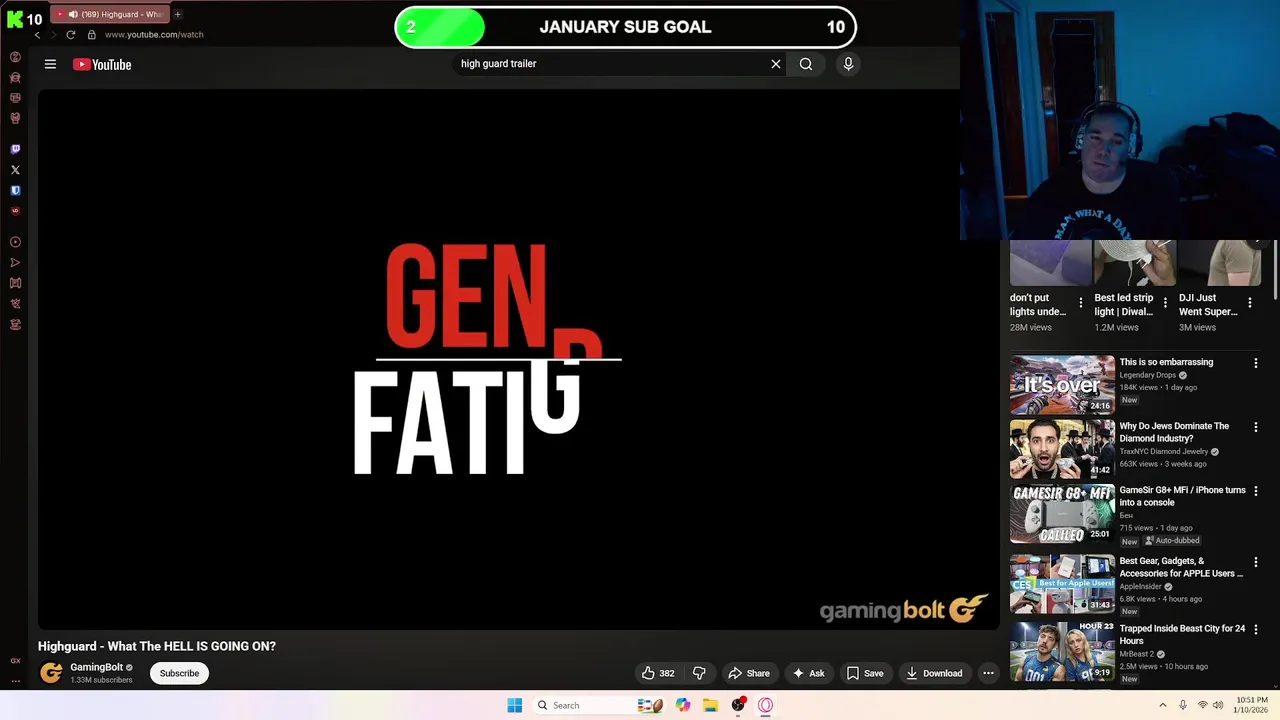Open options for the GameSir G8+ video
The height and width of the screenshot is (720, 1280).
[x=1256, y=491]
